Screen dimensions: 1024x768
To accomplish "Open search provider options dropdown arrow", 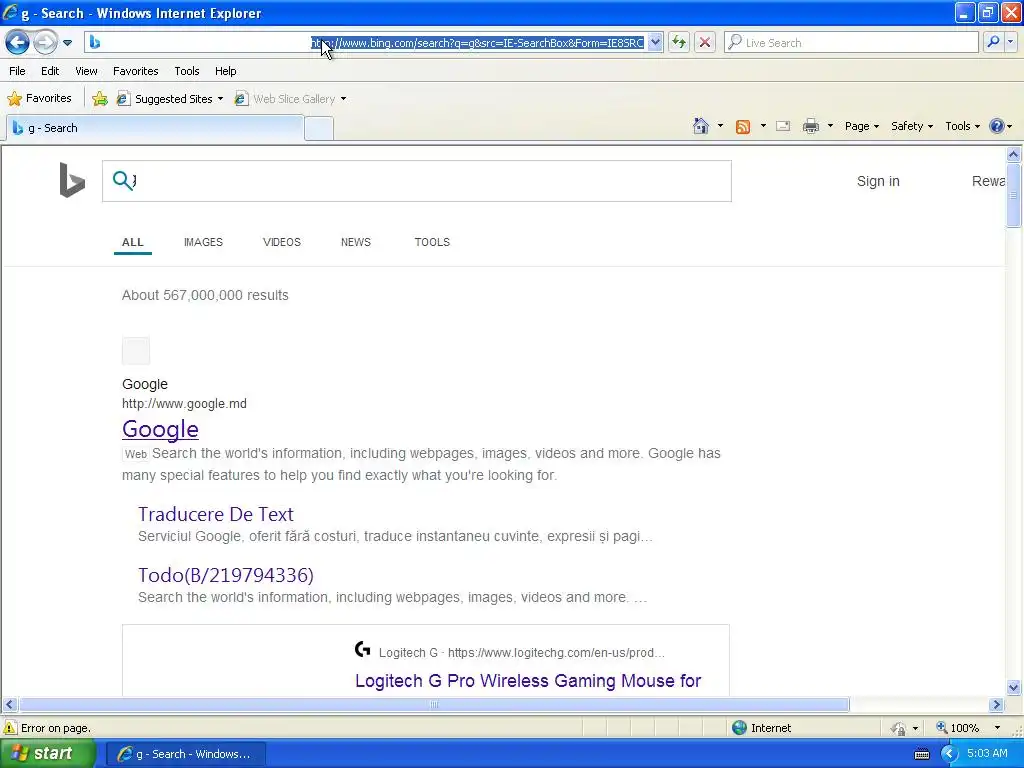I will coord(1010,42).
